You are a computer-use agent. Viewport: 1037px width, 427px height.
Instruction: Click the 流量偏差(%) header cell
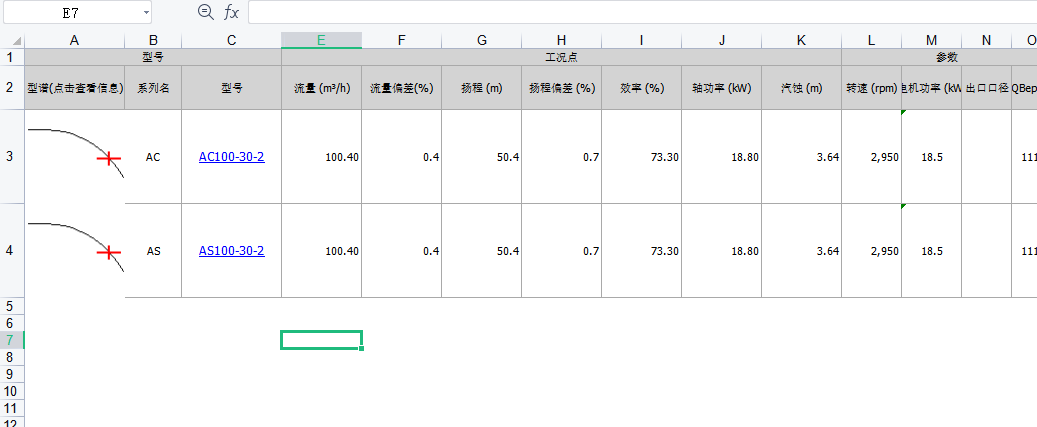click(x=401, y=87)
